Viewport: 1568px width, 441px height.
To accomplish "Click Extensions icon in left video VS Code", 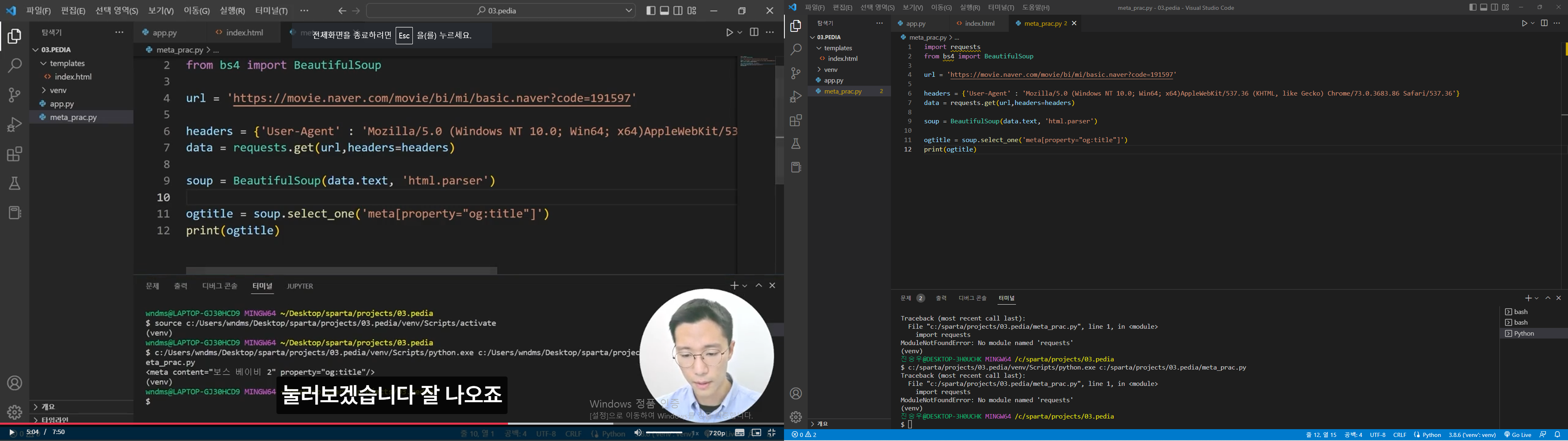I will tap(15, 154).
